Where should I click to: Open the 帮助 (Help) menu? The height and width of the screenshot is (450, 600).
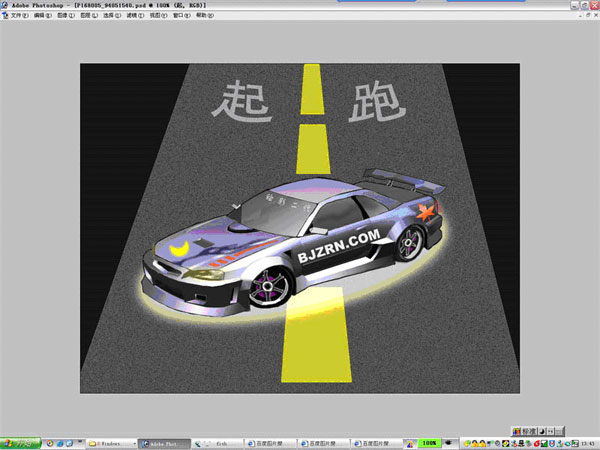(x=205, y=15)
